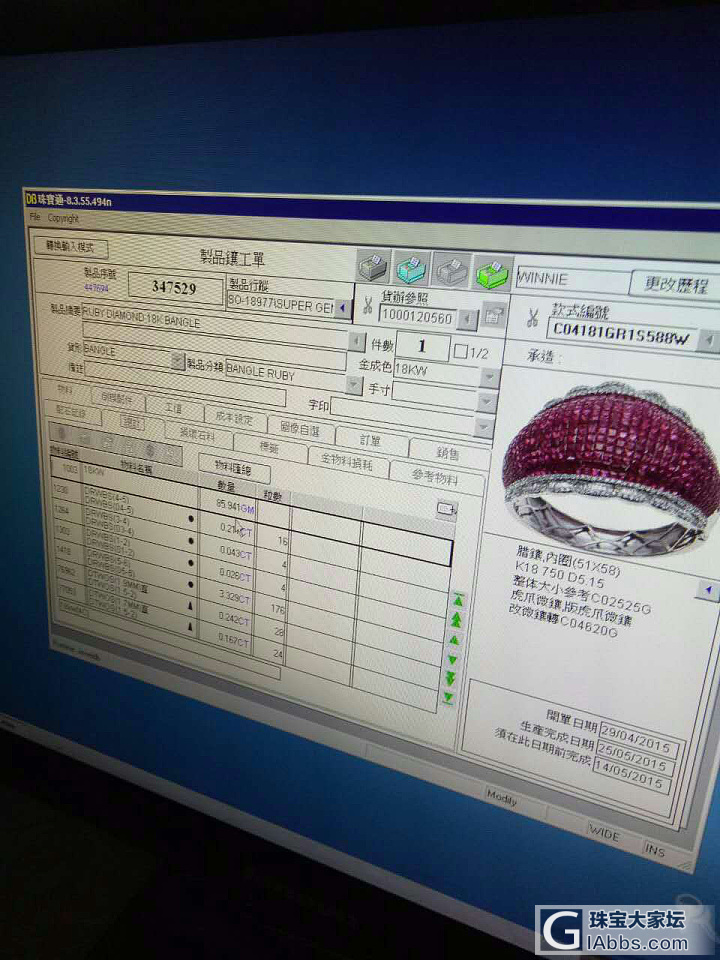Switch to the 工值 tab
This screenshot has height=960, width=720.
(174, 408)
